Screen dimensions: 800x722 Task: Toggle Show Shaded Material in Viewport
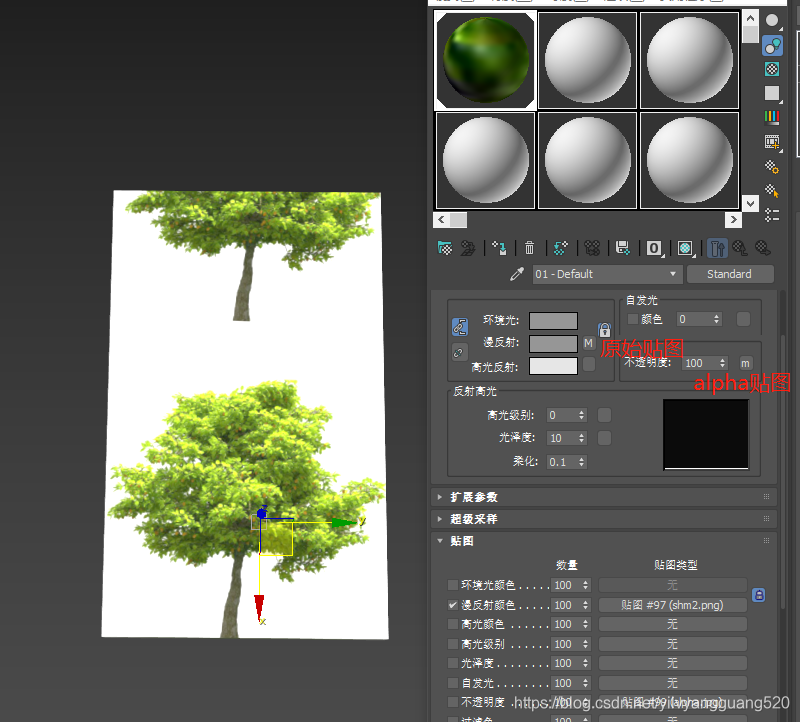(x=684, y=248)
